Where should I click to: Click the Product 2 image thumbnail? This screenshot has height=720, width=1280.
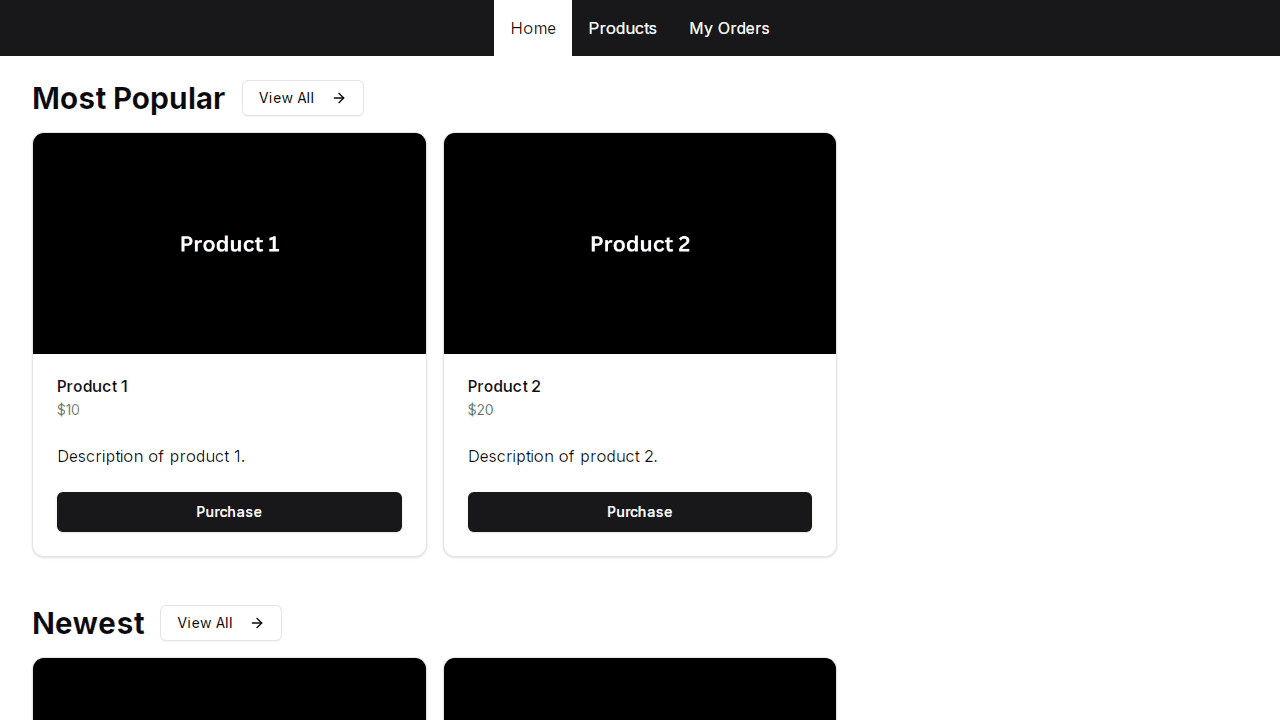640,244
